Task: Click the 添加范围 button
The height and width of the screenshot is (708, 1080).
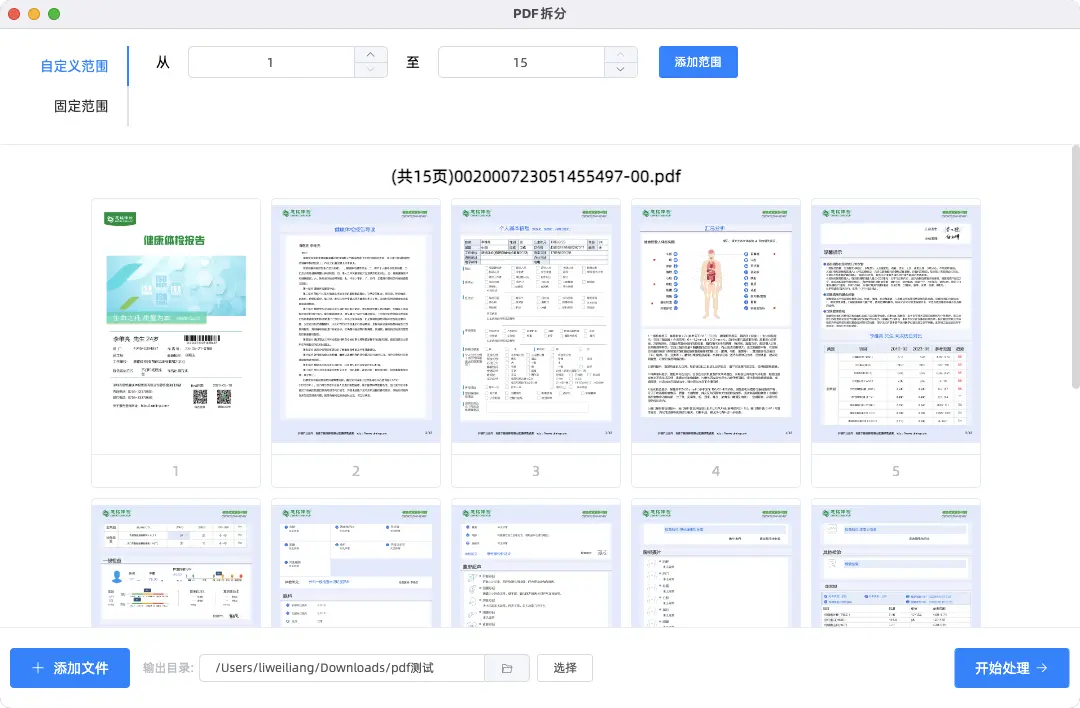Action: coord(698,62)
